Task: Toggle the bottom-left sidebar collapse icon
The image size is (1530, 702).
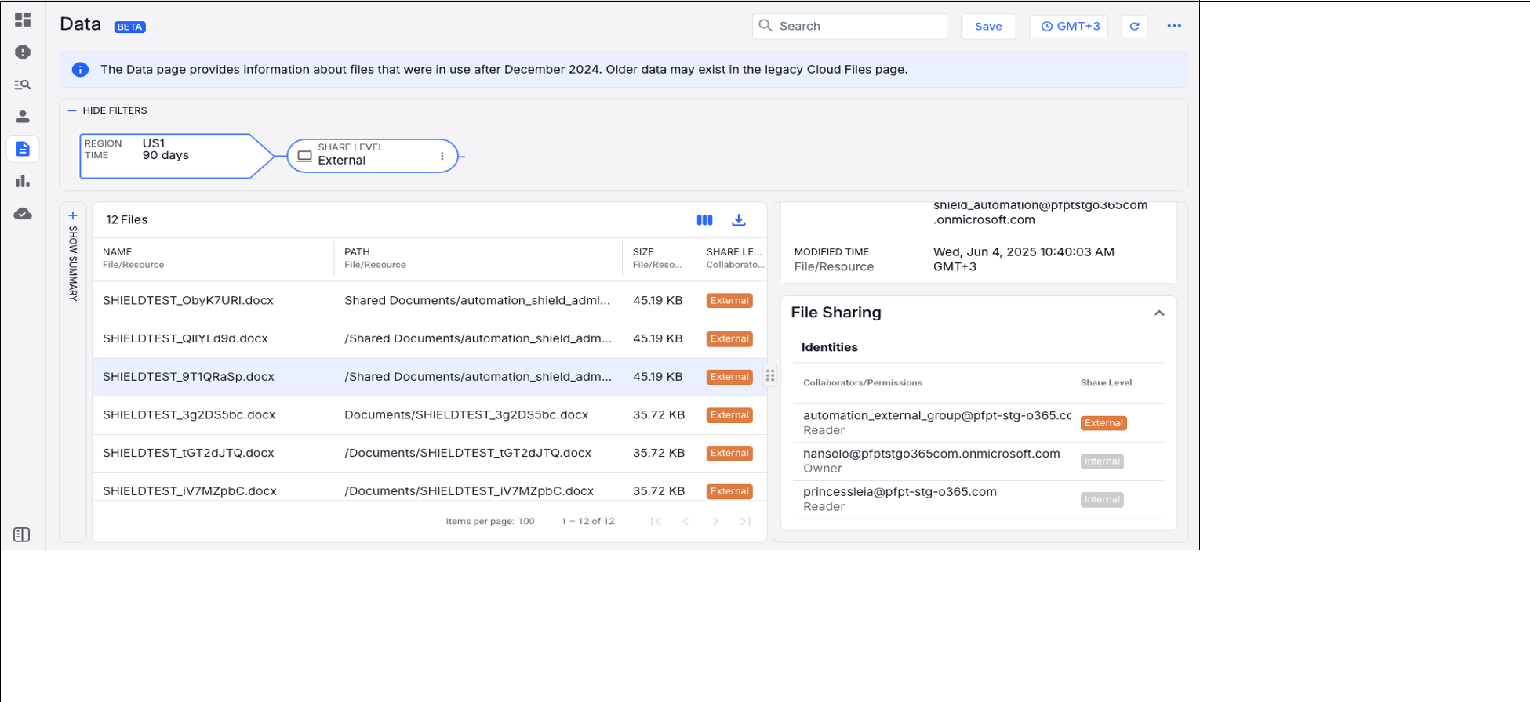Action: [x=21, y=535]
